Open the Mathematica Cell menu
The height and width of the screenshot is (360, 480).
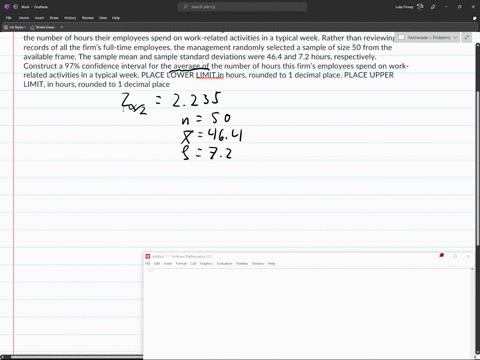click(193, 264)
